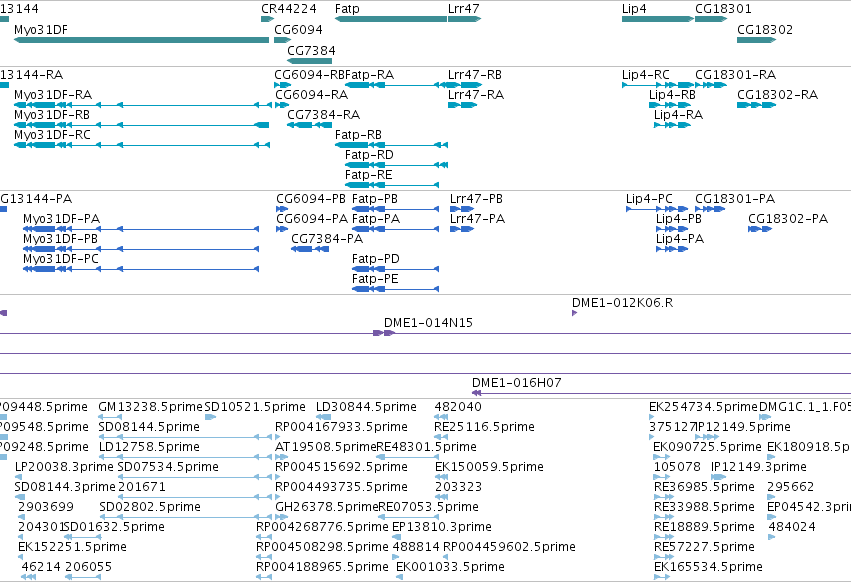Select the CG18301 gene label
The image size is (851, 582).
[x=723, y=9]
